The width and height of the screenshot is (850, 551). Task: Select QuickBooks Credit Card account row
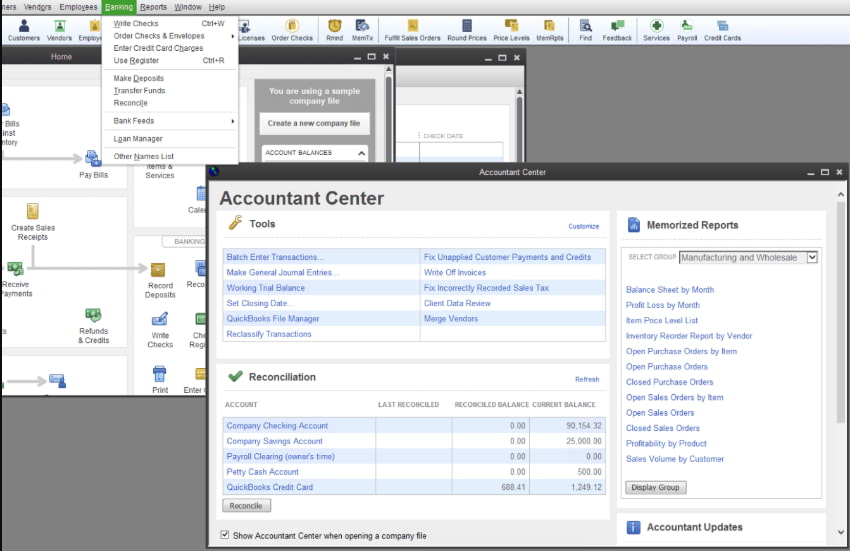tap(414, 487)
